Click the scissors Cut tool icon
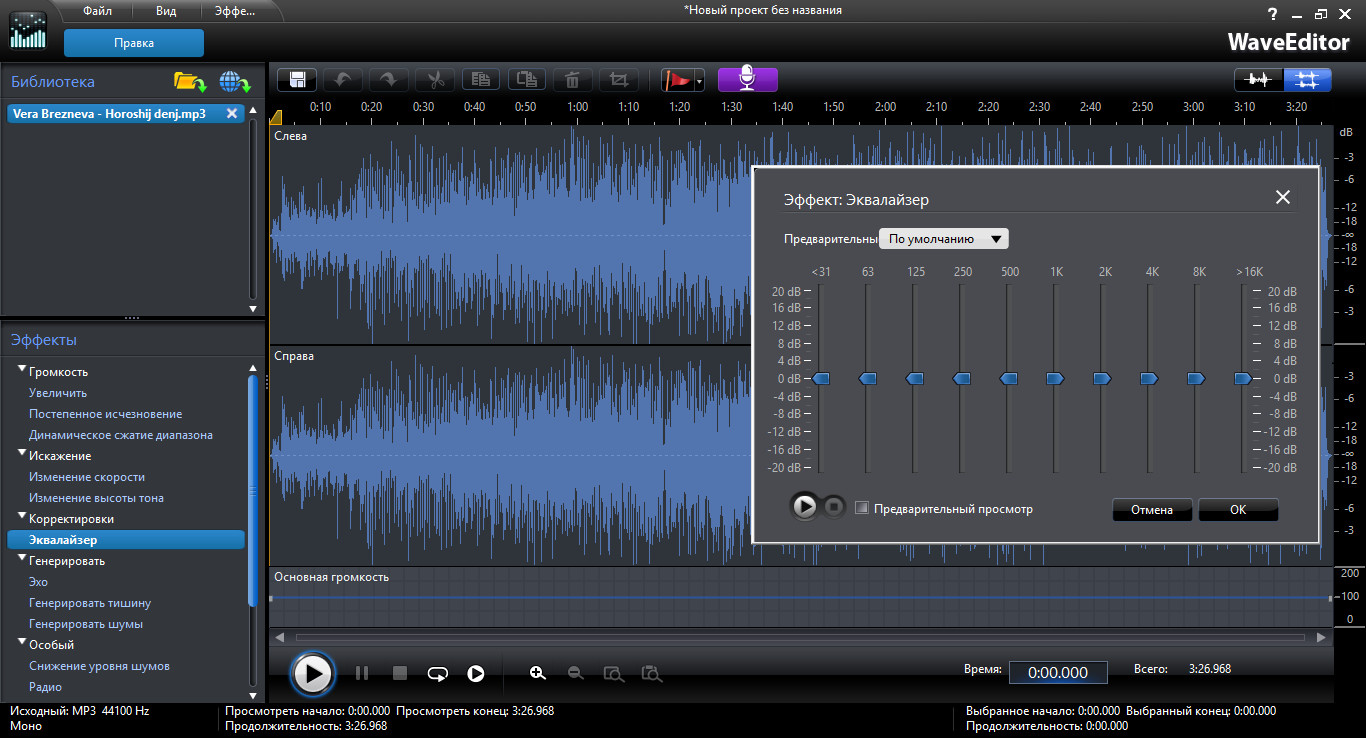 pyautogui.click(x=435, y=80)
